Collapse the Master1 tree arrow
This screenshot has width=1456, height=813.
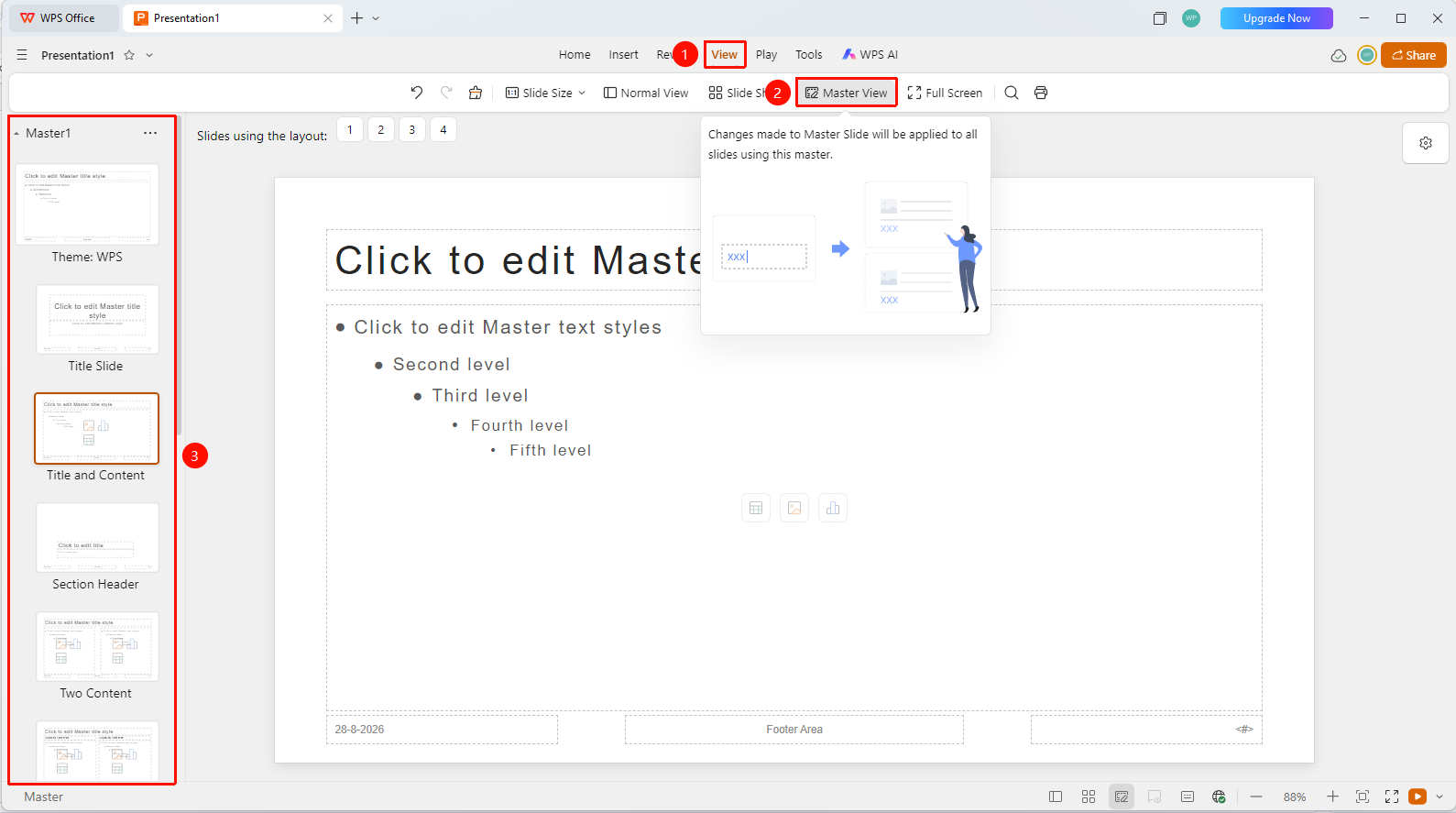click(x=16, y=134)
